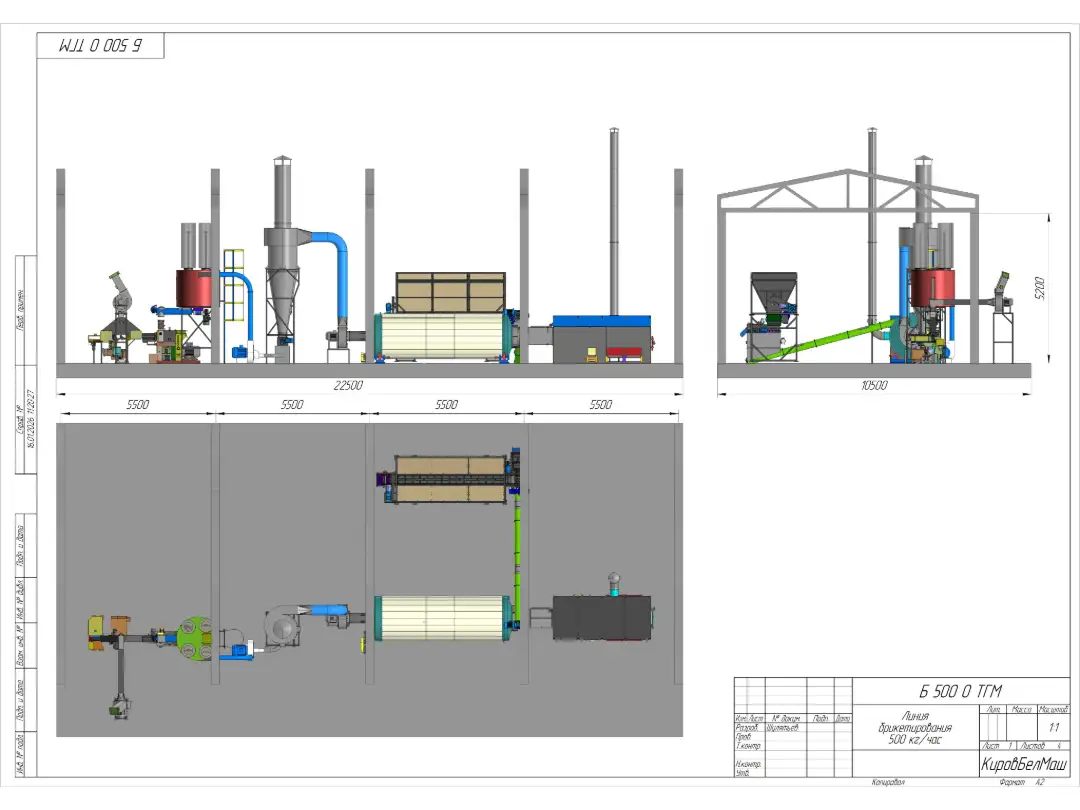Image resolution: width=1080 pixels, height=810 pixels.
Task: Click the red hopper tank in side view
Action: [194, 288]
